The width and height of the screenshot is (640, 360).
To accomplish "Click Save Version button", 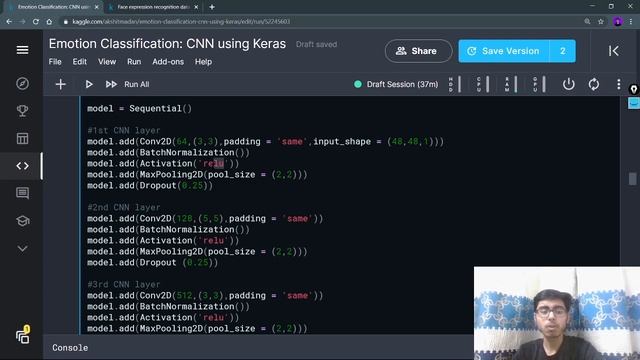I will point(504,51).
